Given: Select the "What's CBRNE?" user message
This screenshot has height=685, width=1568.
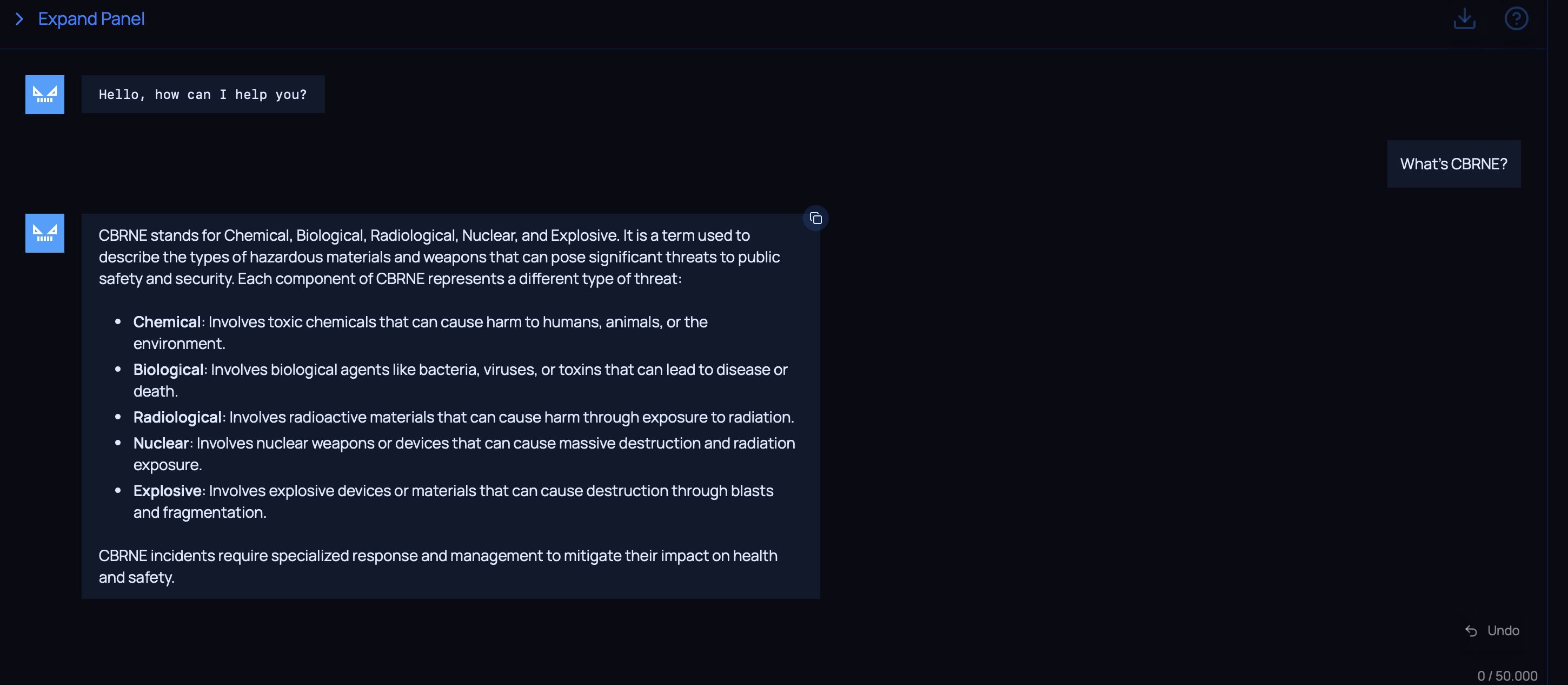Looking at the screenshot, I should tap(1453, 164).
